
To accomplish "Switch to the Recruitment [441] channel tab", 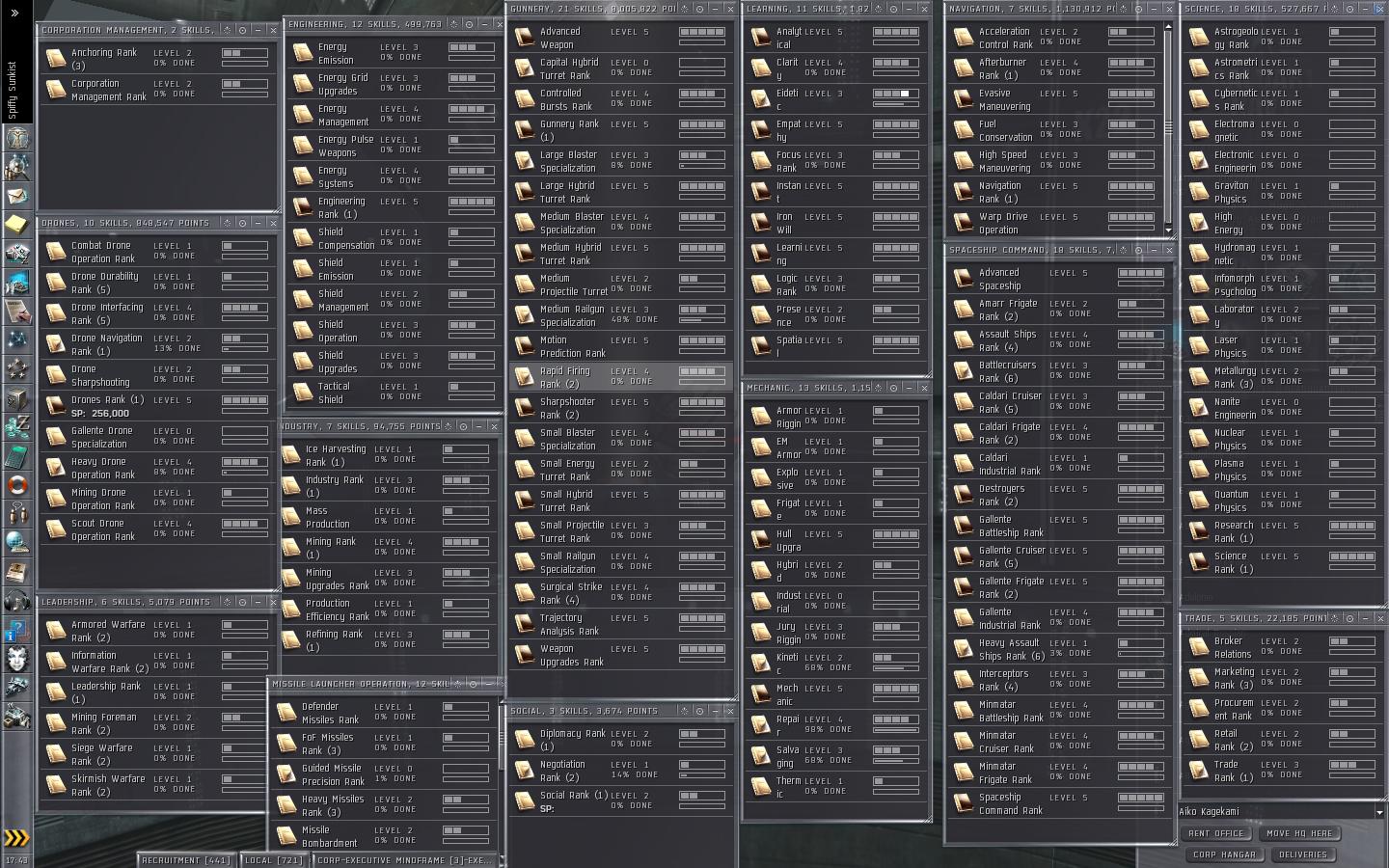I will click(x=187, y=860).
